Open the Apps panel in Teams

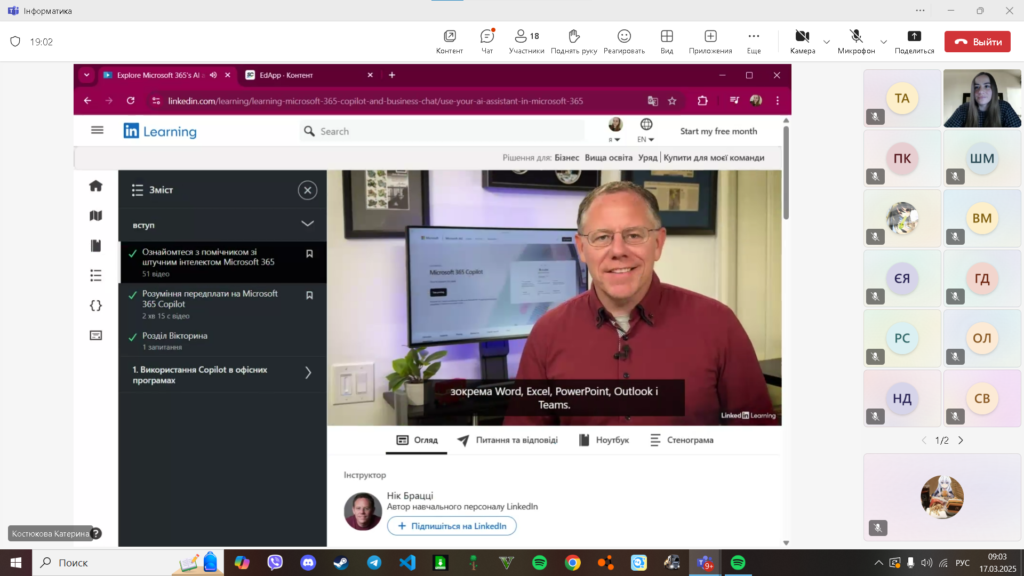click(710, 42)
